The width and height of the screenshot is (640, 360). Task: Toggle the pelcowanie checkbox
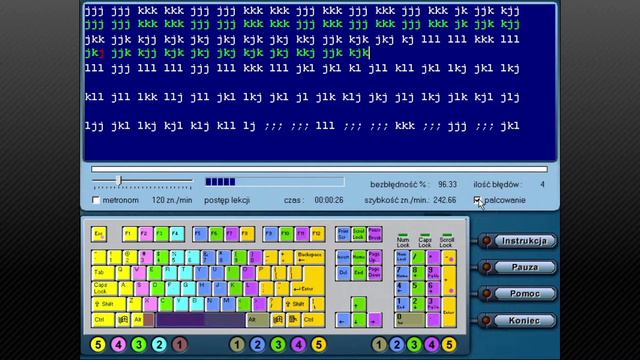tap(477, 200)
